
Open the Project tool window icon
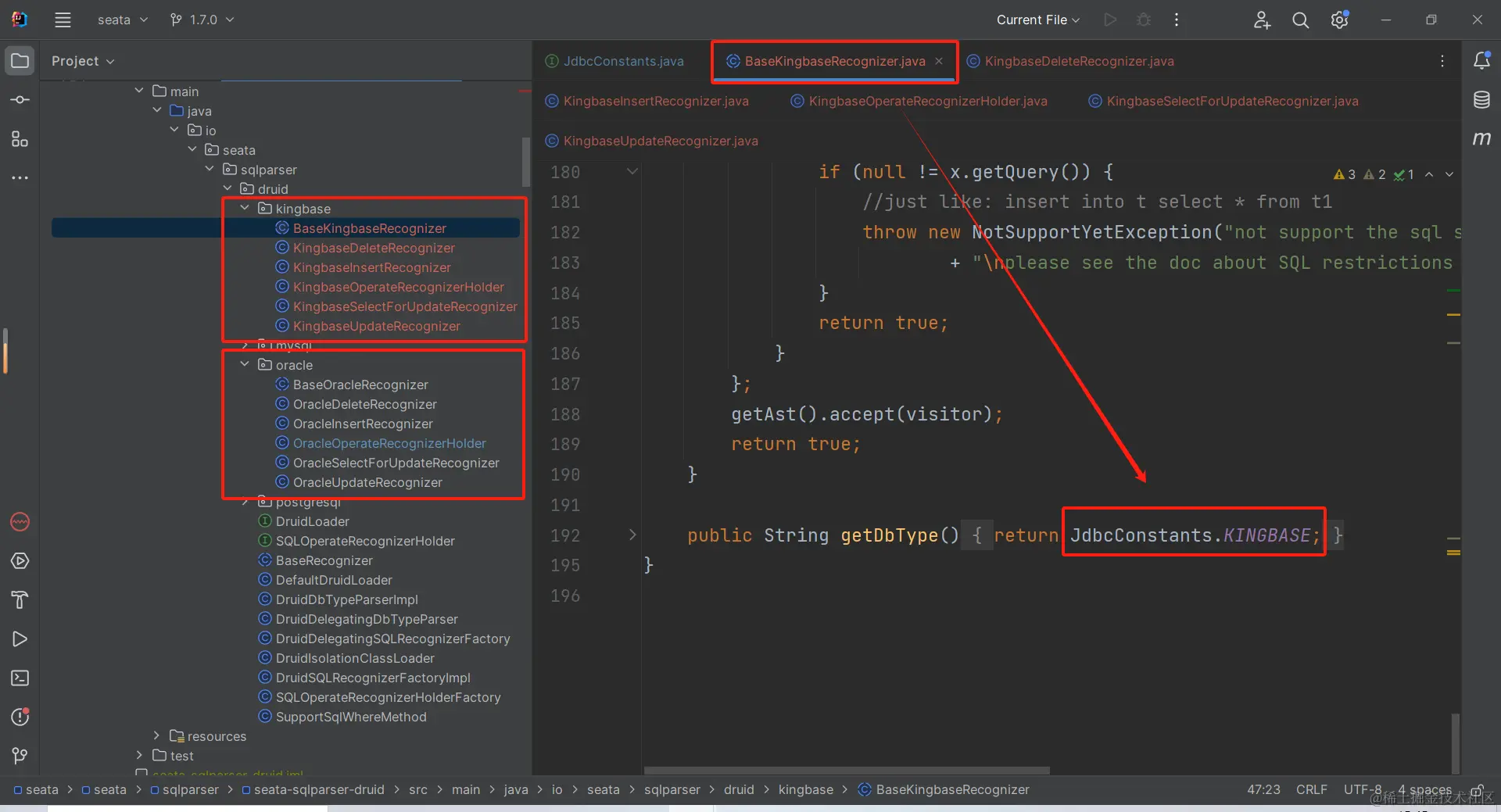20,61
